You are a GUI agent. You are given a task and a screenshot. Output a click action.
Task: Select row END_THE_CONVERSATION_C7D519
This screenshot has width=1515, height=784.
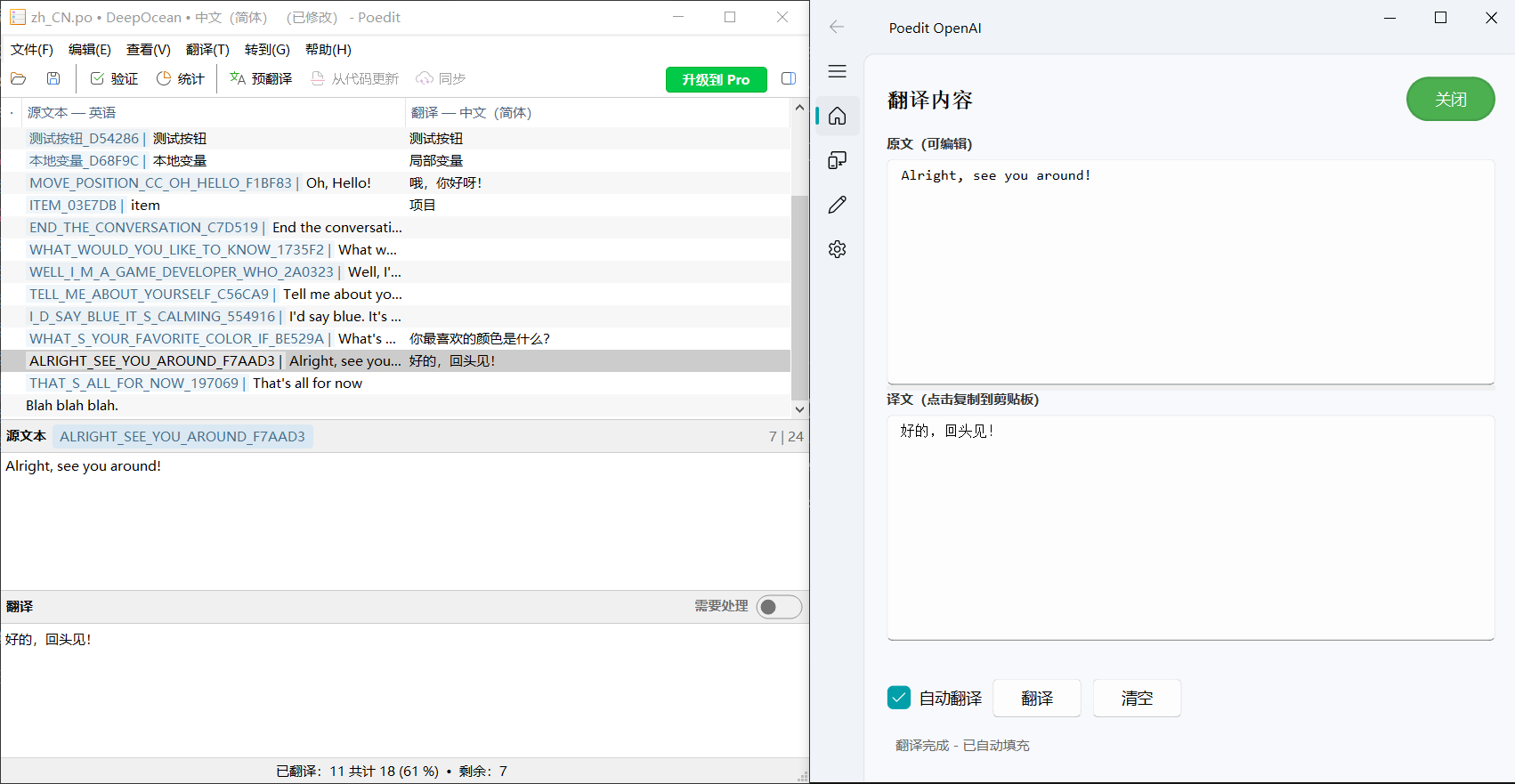point(395,227)
